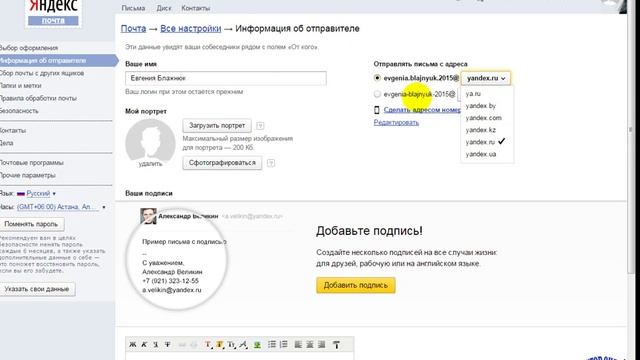The height and width of the screenshot is (360, 640).
Task: Open Папки и метки settings section
Action: [x=20, y=86]
